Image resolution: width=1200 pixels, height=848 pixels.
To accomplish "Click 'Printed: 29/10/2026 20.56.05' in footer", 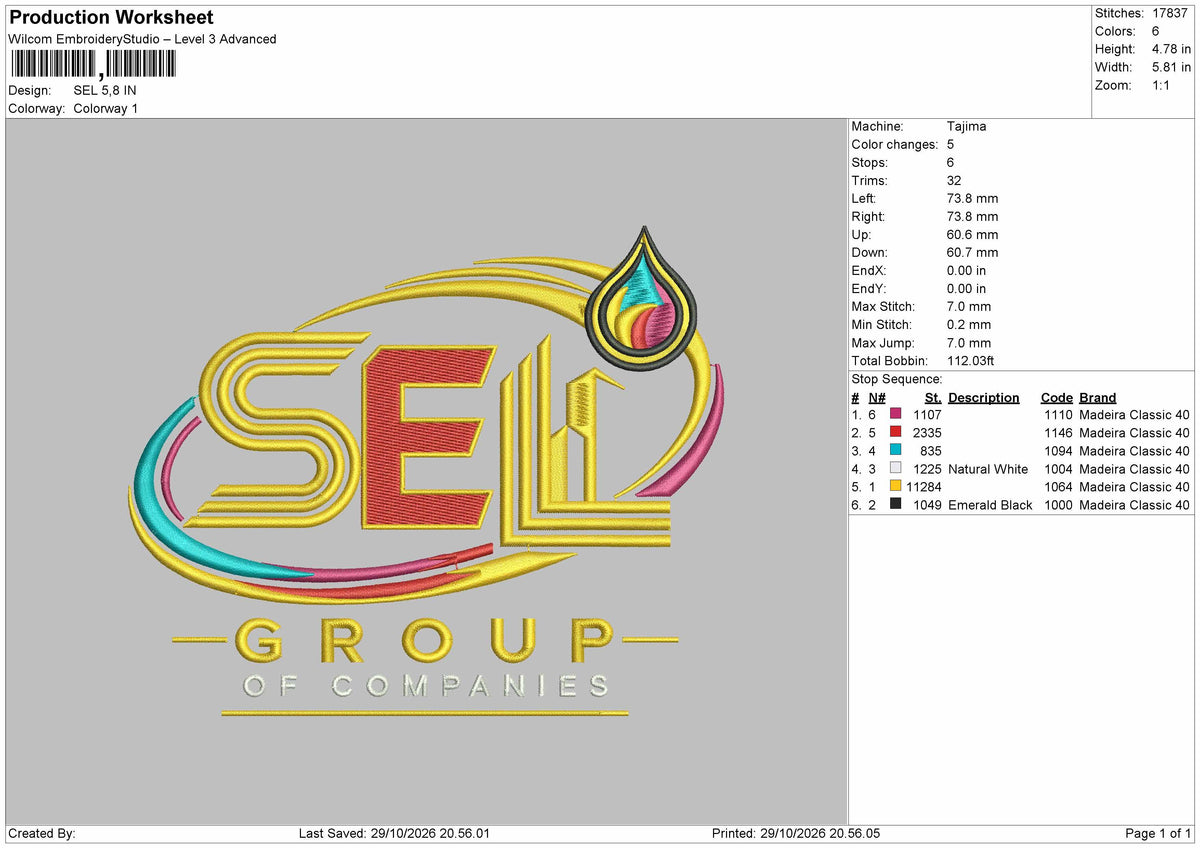I will (x=796, y=834).
